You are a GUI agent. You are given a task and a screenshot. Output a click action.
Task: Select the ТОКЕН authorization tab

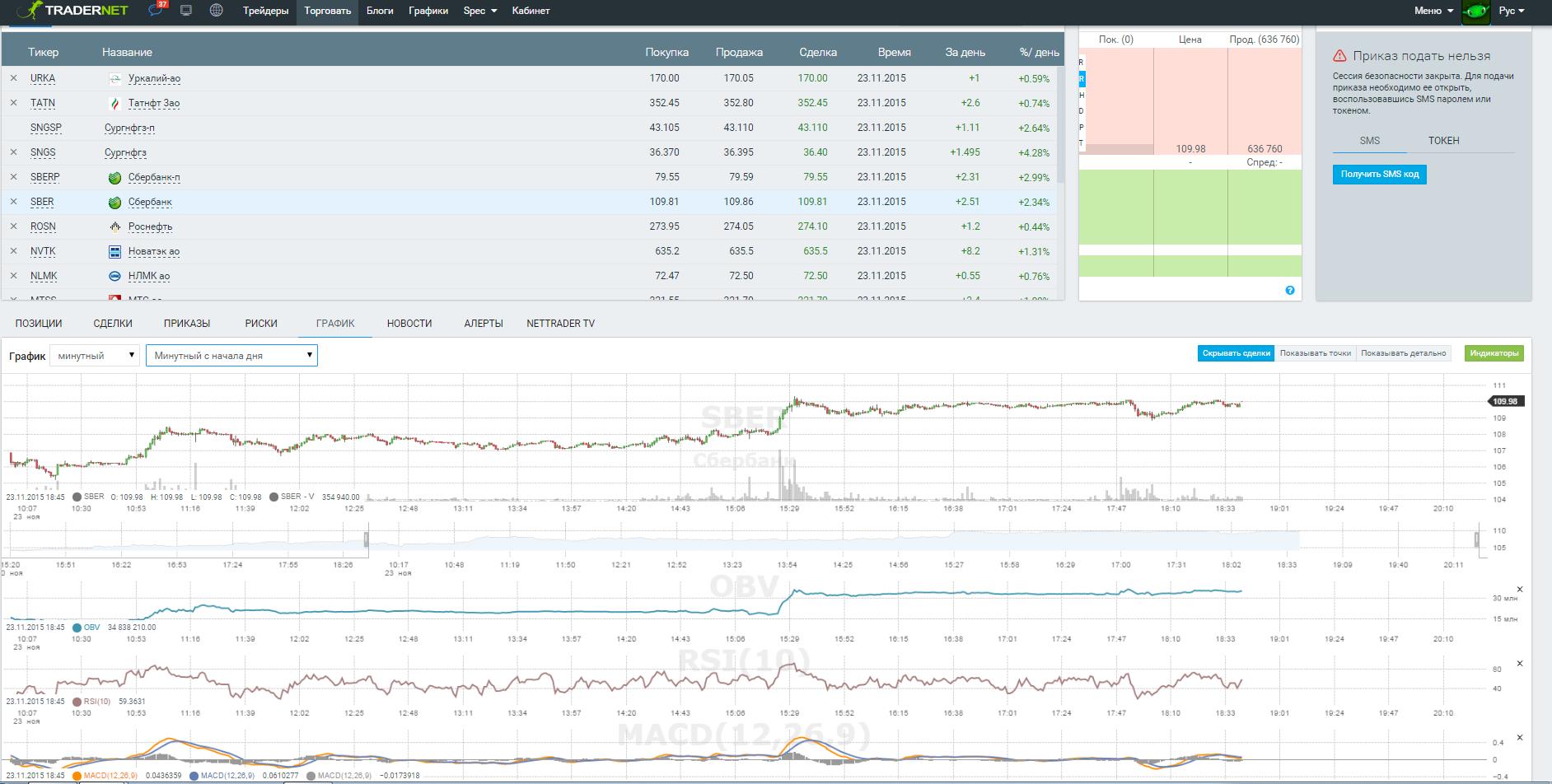(x=1444, y=141)
